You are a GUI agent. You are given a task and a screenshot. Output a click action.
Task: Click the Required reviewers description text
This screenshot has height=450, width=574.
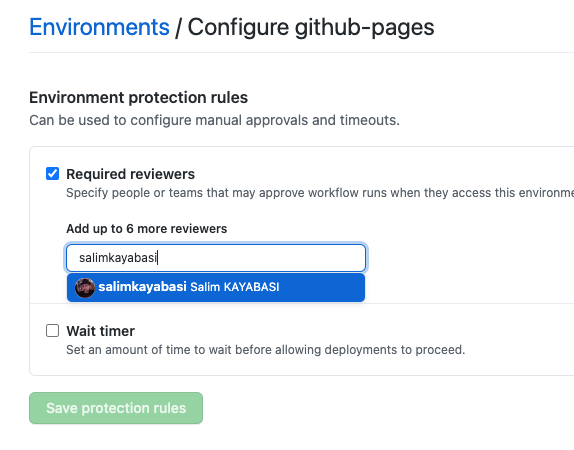[320, 193]
